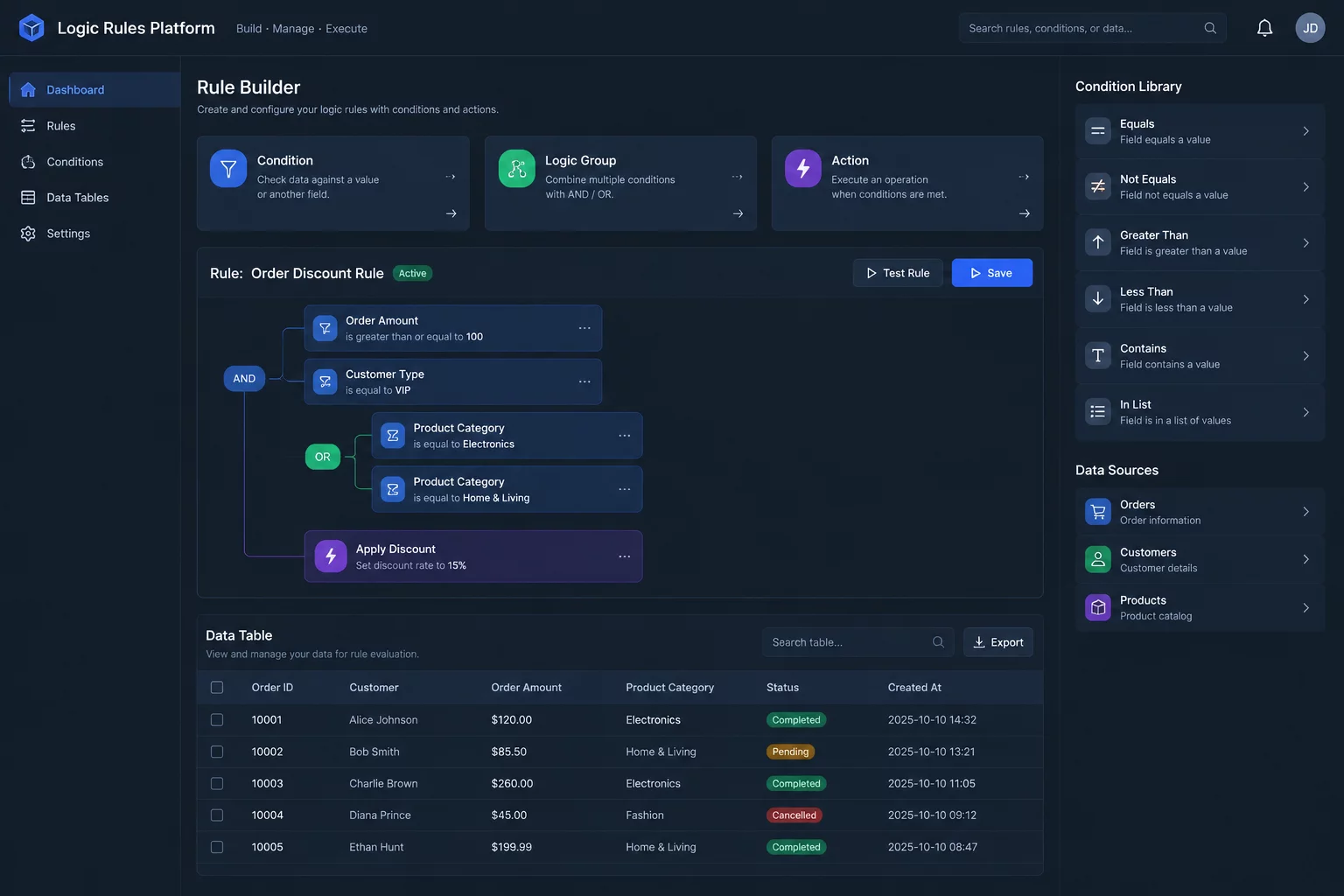Go to Rules in the sidebar
1344x896 pixels.
point(94,126)
